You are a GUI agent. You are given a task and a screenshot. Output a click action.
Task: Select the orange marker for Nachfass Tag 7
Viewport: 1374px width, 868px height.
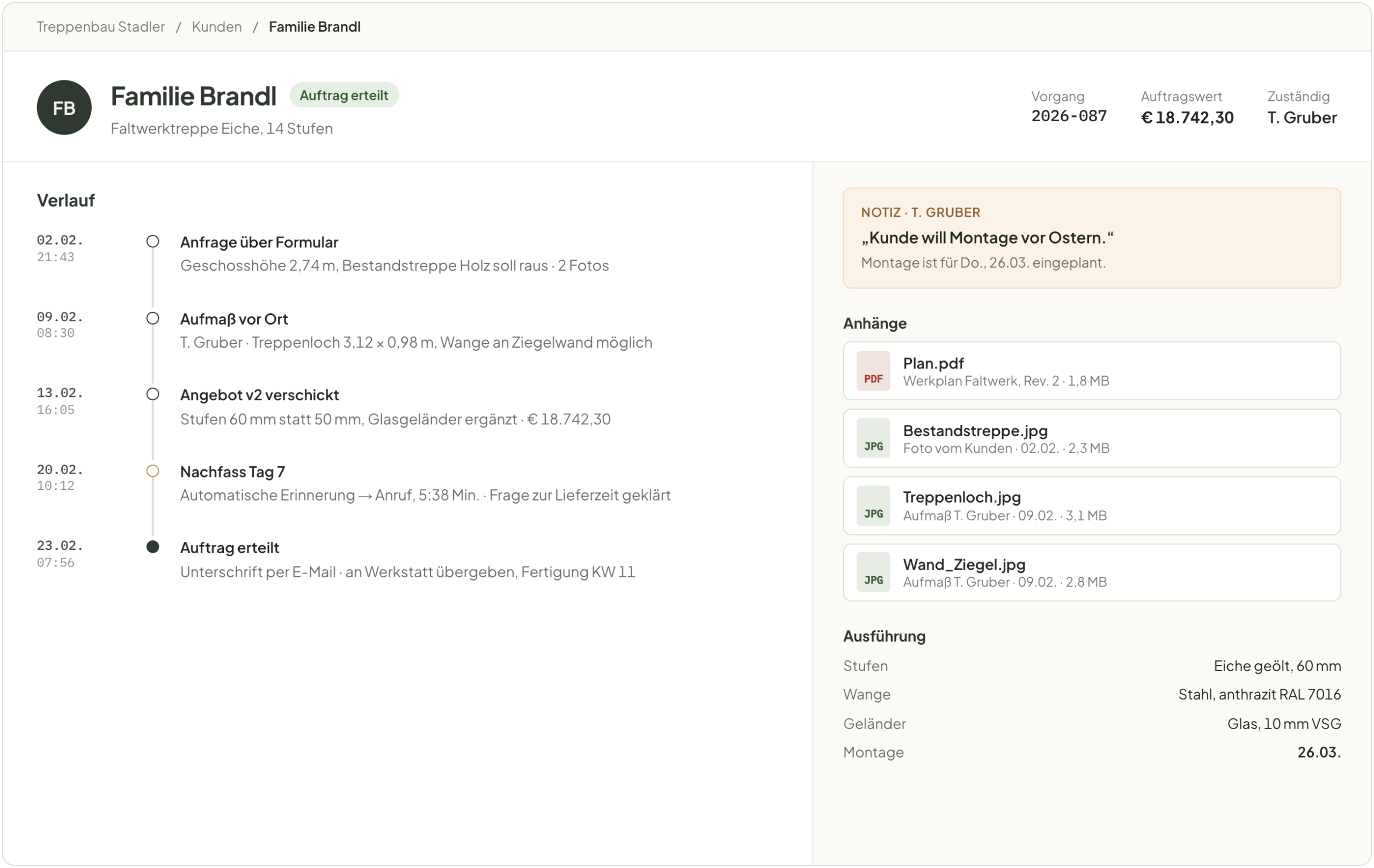pyautogui.click(x=152, y=471)
